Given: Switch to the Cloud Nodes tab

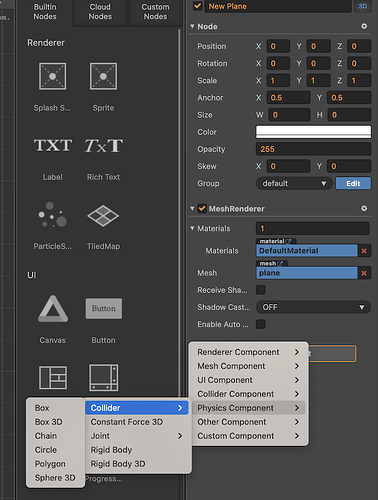Looking at the screenshot, I should pos(100,12).
